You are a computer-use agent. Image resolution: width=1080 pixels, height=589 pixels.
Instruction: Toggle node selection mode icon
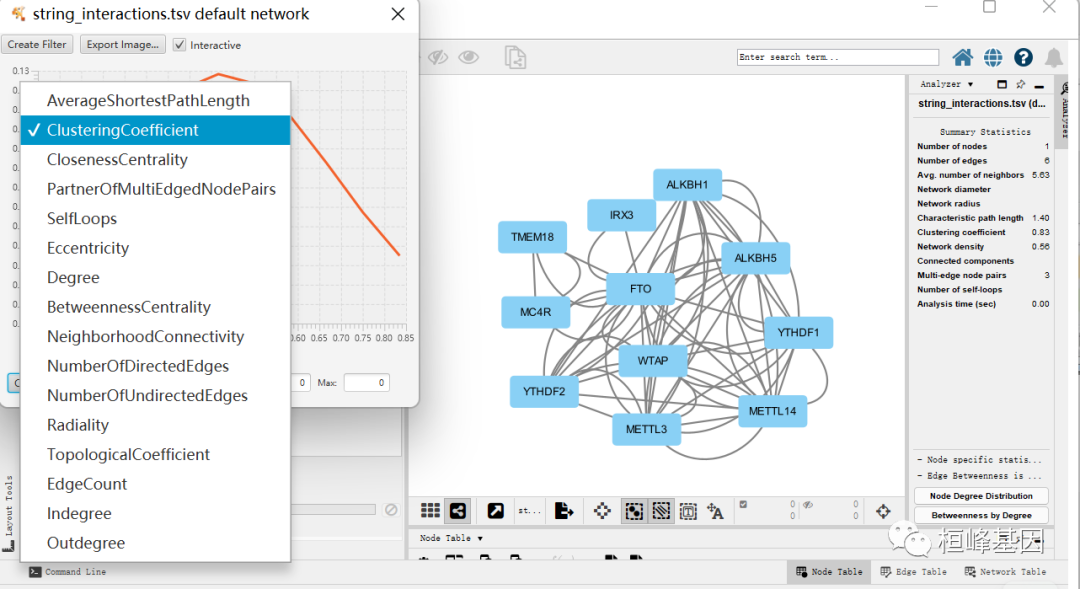[634, 511]
